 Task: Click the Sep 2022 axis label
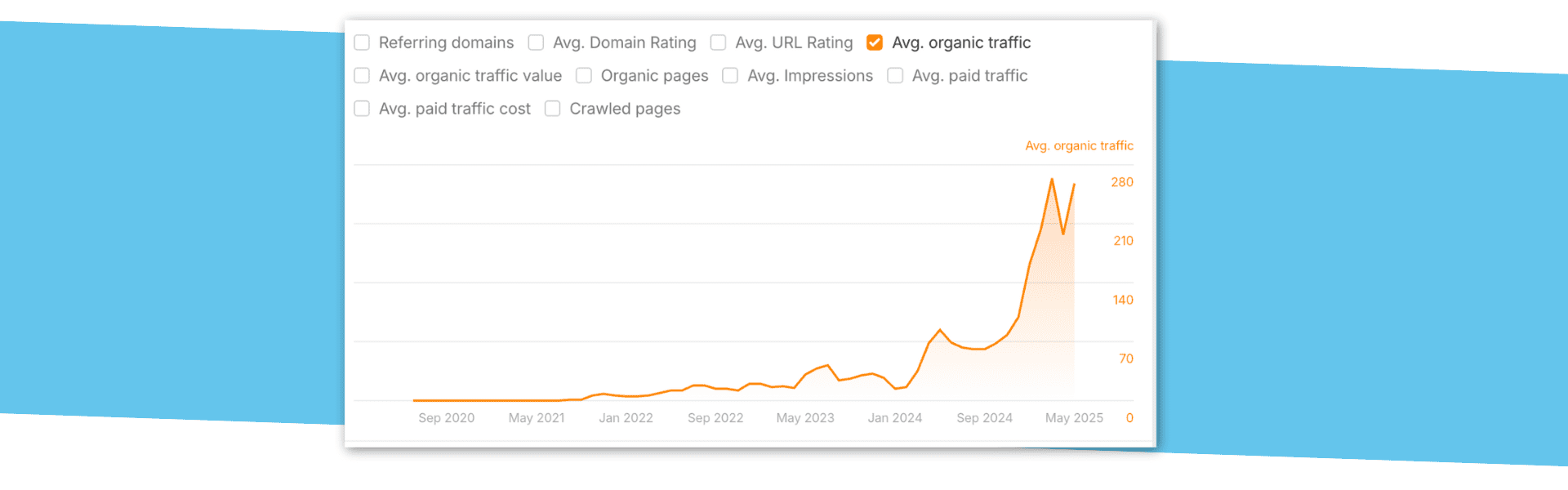point(715,417)
